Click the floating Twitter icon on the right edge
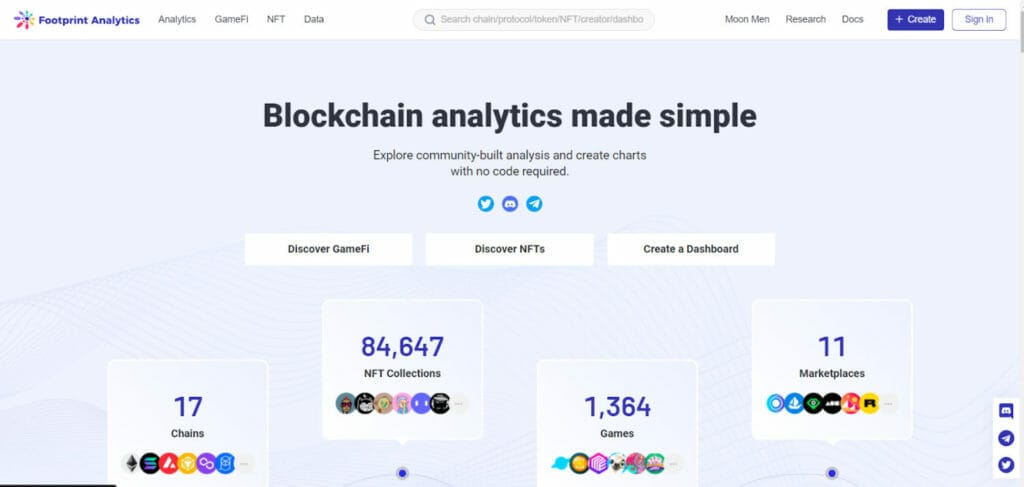Viewport: 1024px width, 487px height. [x=1006, y=465]
